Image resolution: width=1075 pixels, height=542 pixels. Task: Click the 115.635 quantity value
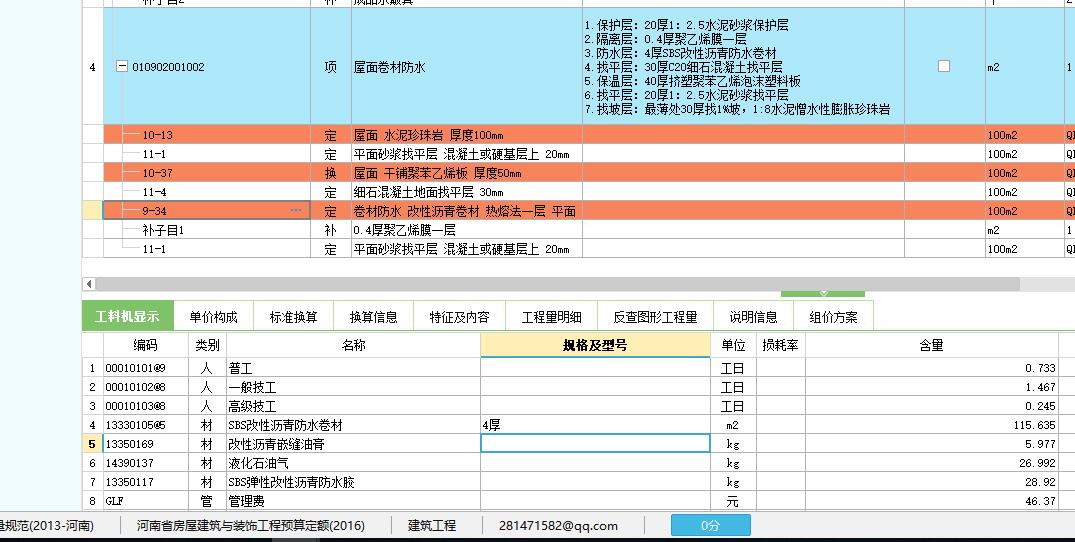(1035, 426)
